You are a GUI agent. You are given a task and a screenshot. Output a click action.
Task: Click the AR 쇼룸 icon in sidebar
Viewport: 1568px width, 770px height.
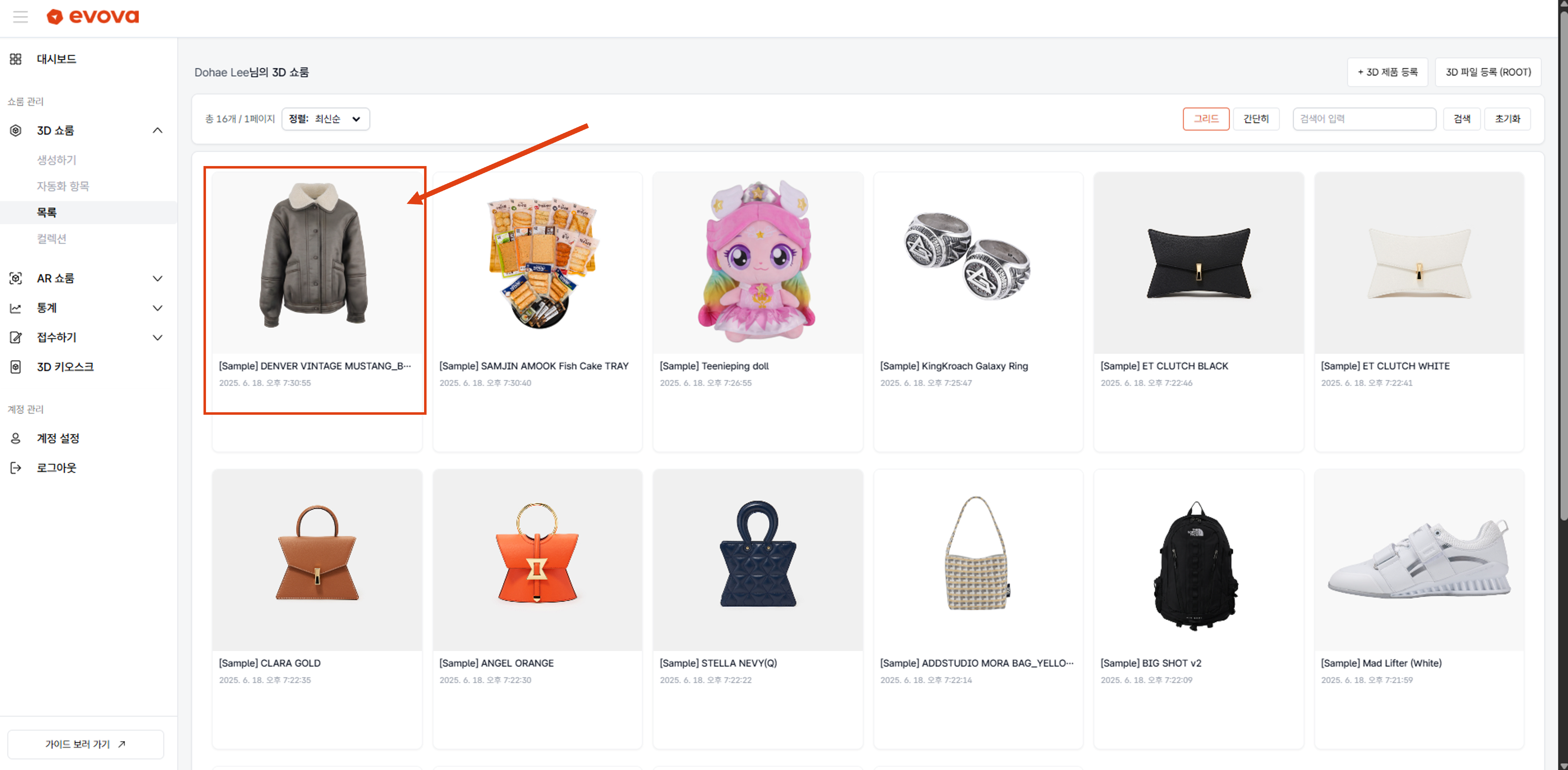(15, 278)
